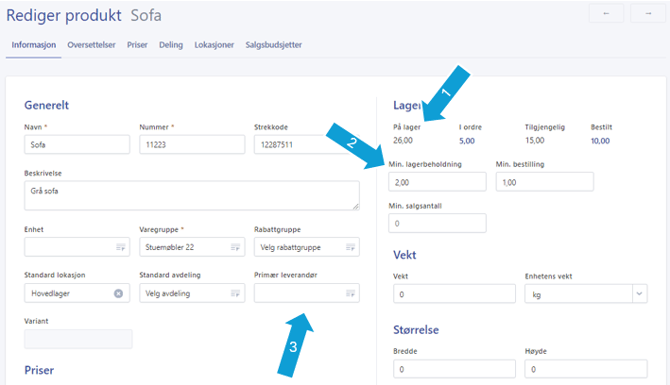Switch to the Oversettelser tab
The width and height of the screenshot is (670, 385).
[91, 45]
